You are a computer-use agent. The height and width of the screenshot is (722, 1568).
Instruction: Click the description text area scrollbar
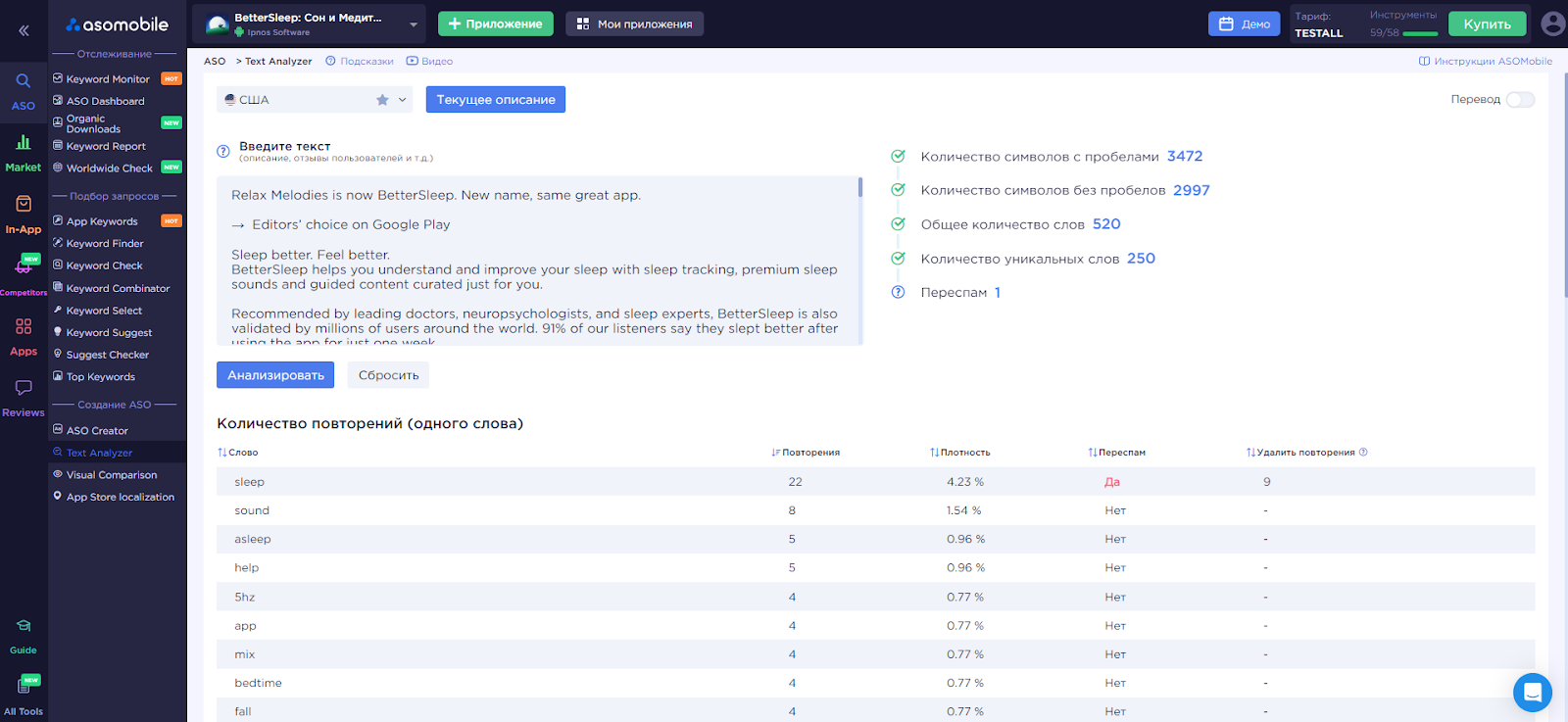pos(860,188)
